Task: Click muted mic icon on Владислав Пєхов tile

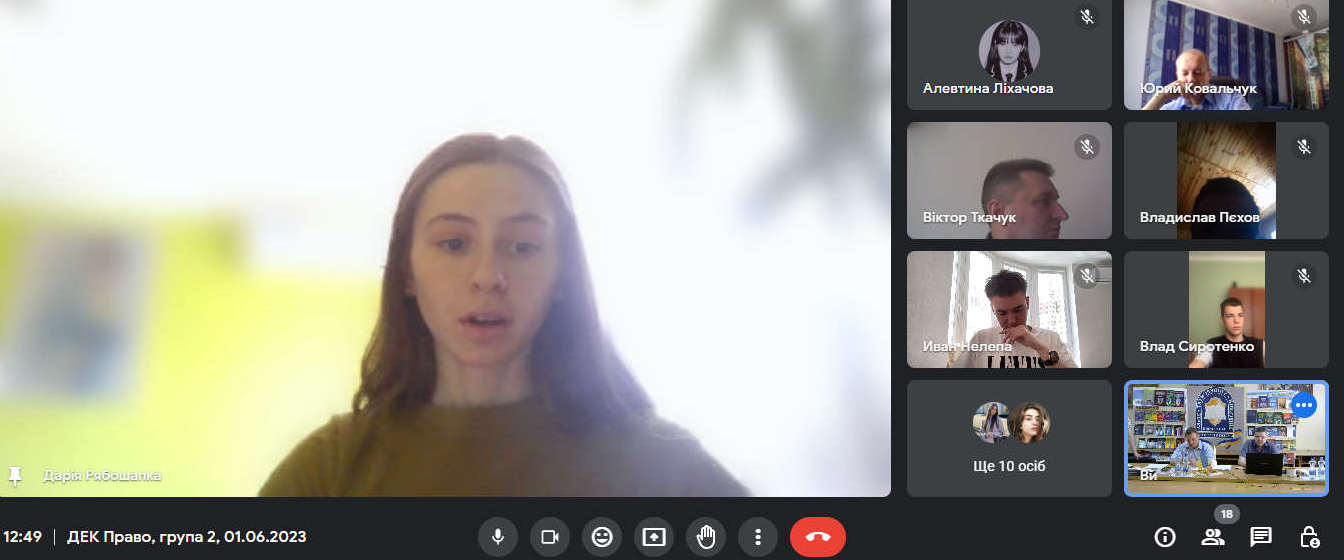Action: point(1303,147)
